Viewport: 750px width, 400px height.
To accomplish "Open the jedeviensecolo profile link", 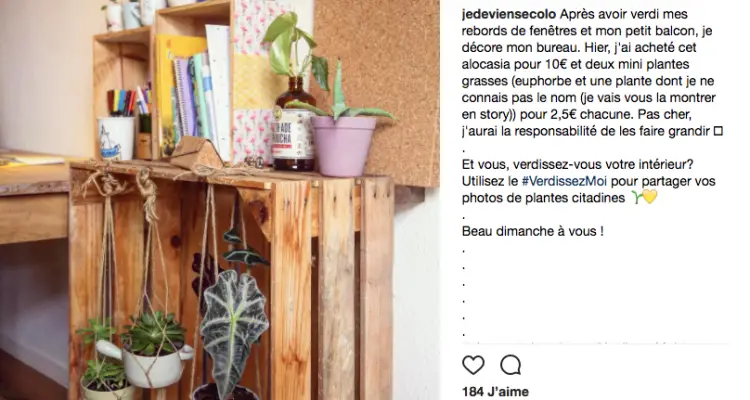I will 509,14.
